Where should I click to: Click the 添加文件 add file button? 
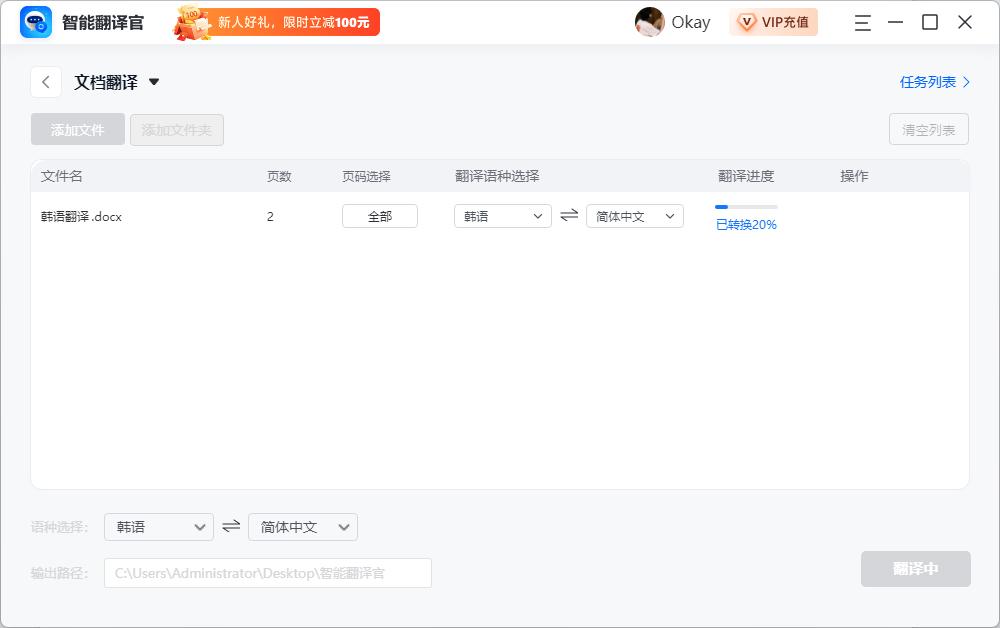point(77,129)
